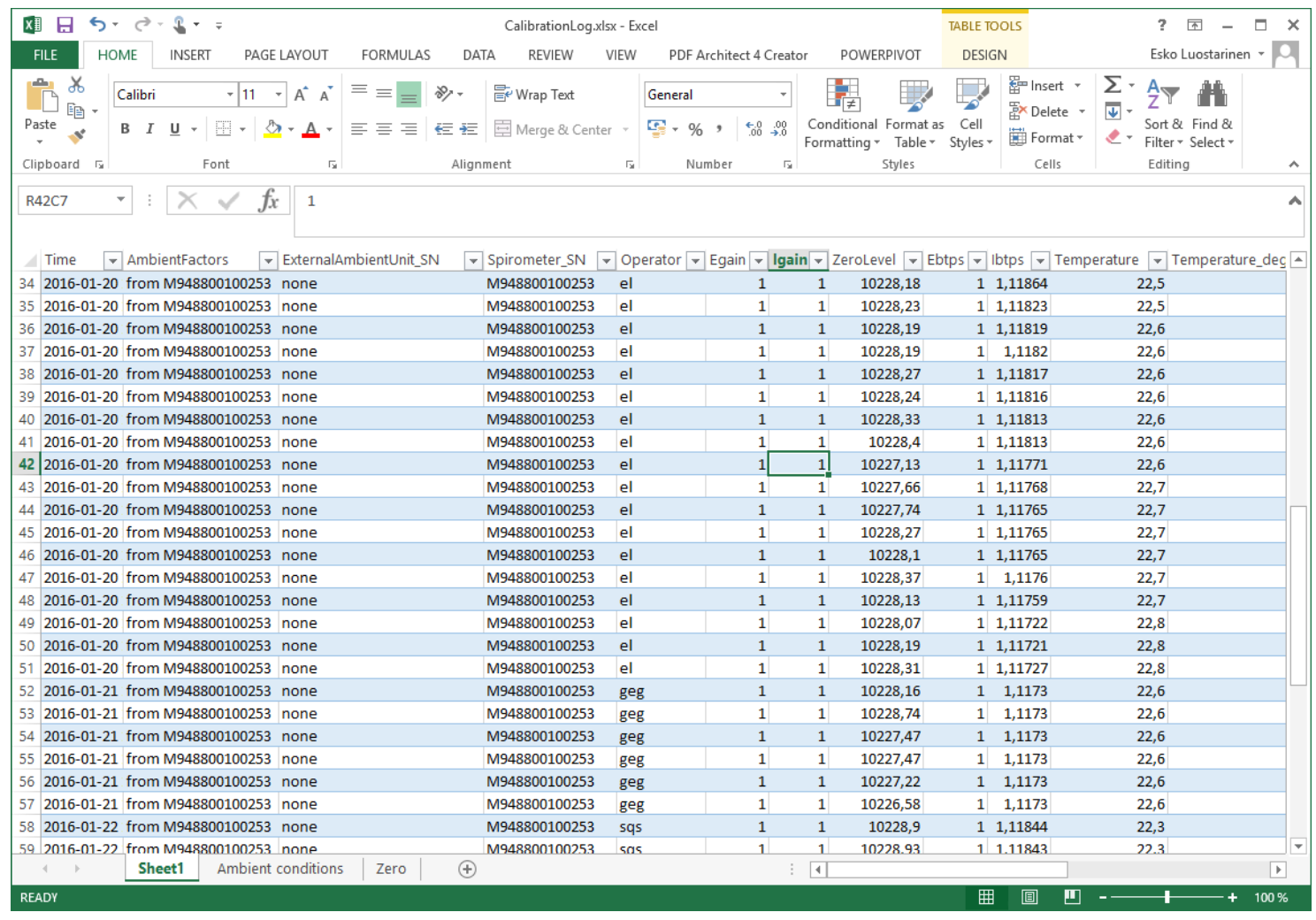1316x920 pixels.
Task: Click the Increase Font Size icon
Action: click(x=301, y=95)
